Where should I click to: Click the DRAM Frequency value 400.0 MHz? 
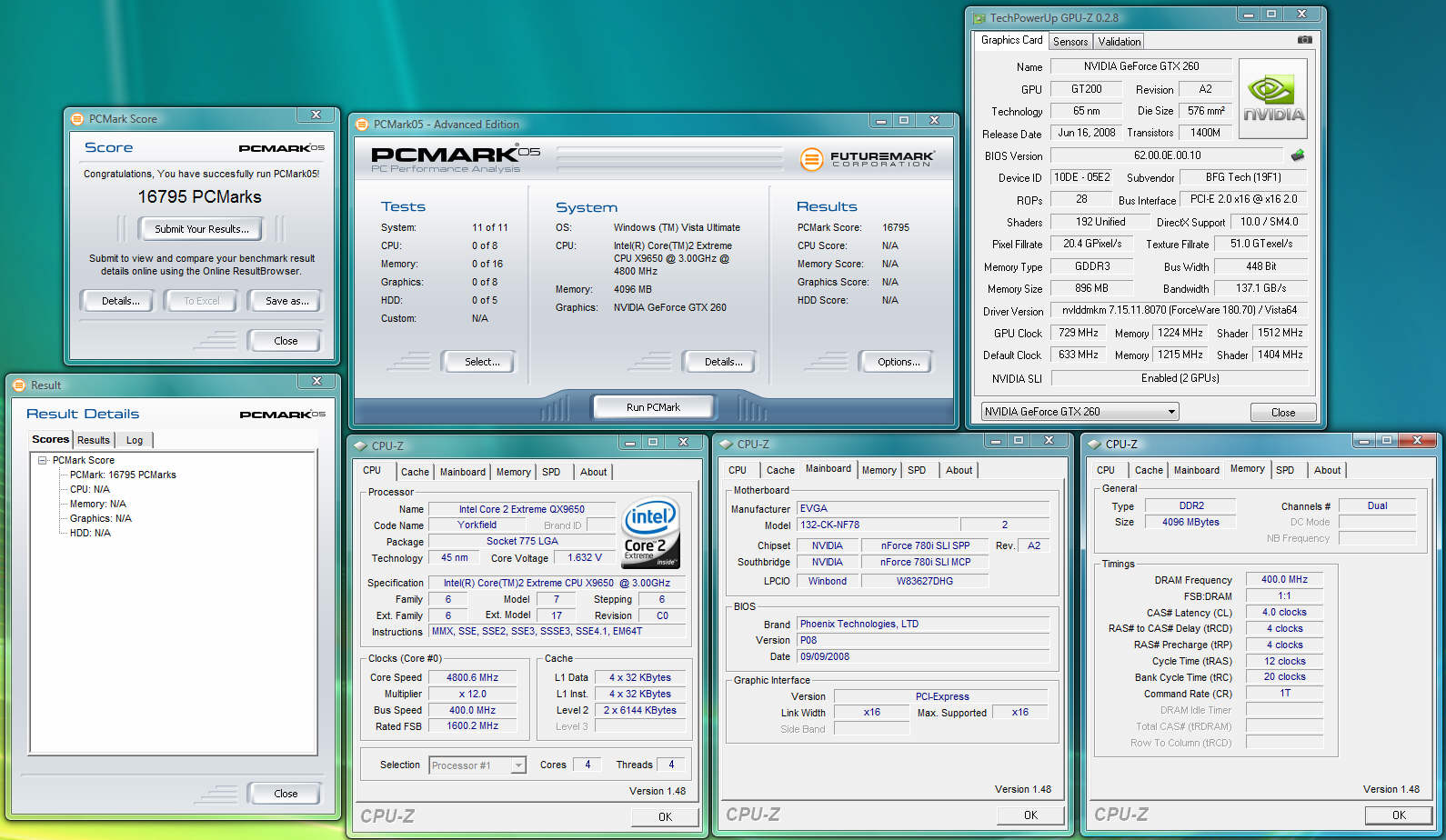pos(1284,580)
